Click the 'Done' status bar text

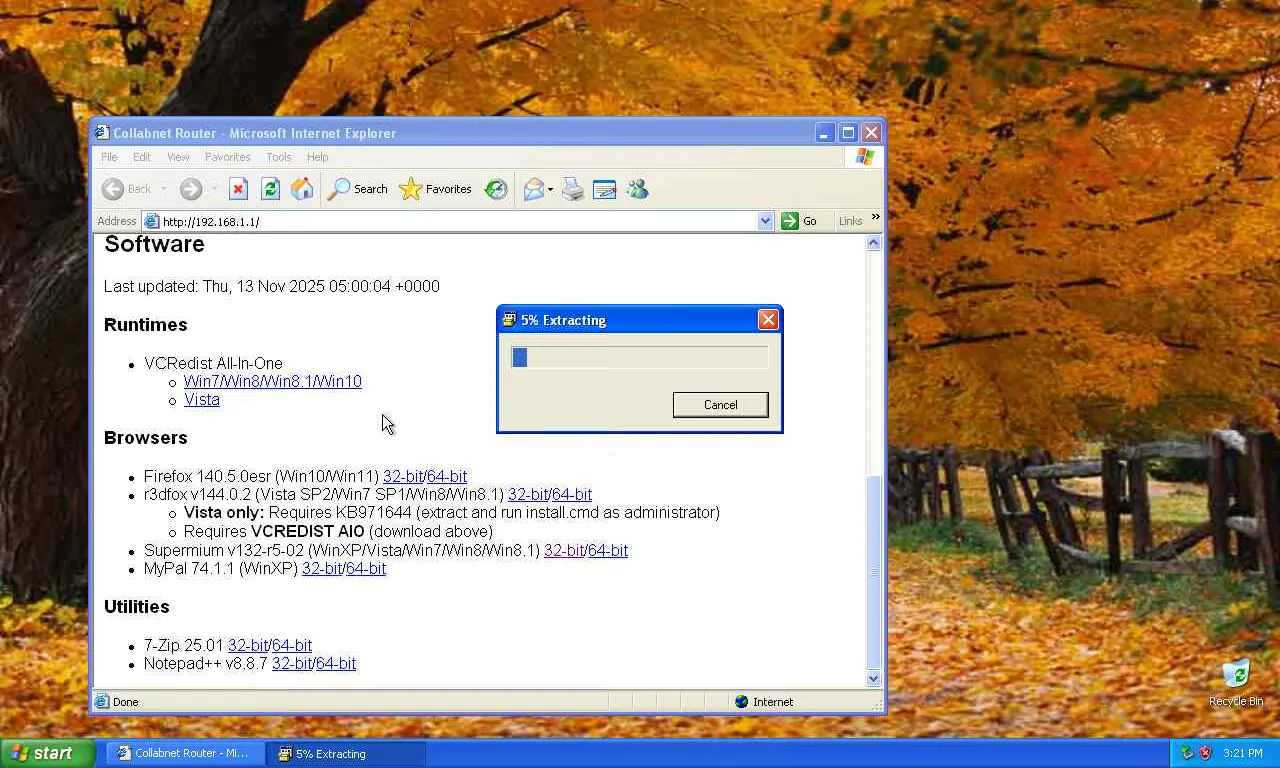(x=126, y=702)
